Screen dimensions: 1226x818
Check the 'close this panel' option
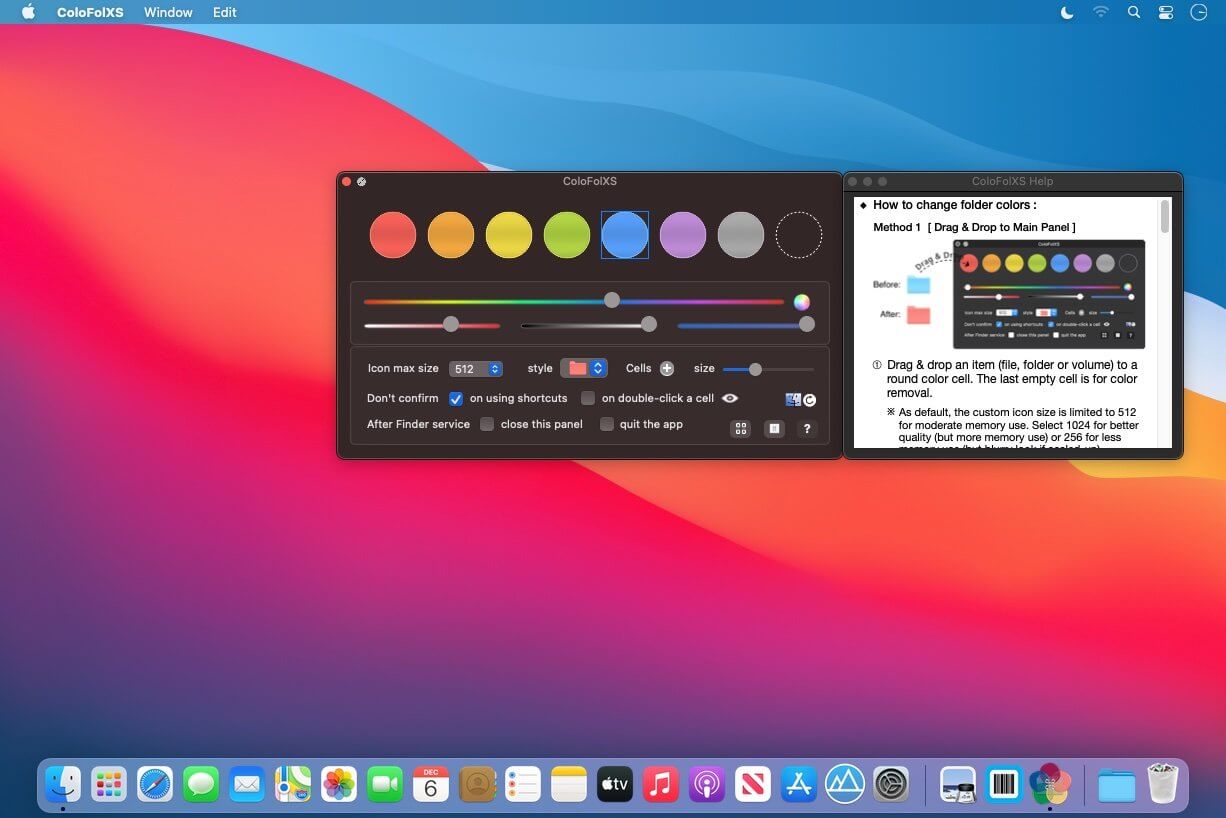tap(487, 424)
